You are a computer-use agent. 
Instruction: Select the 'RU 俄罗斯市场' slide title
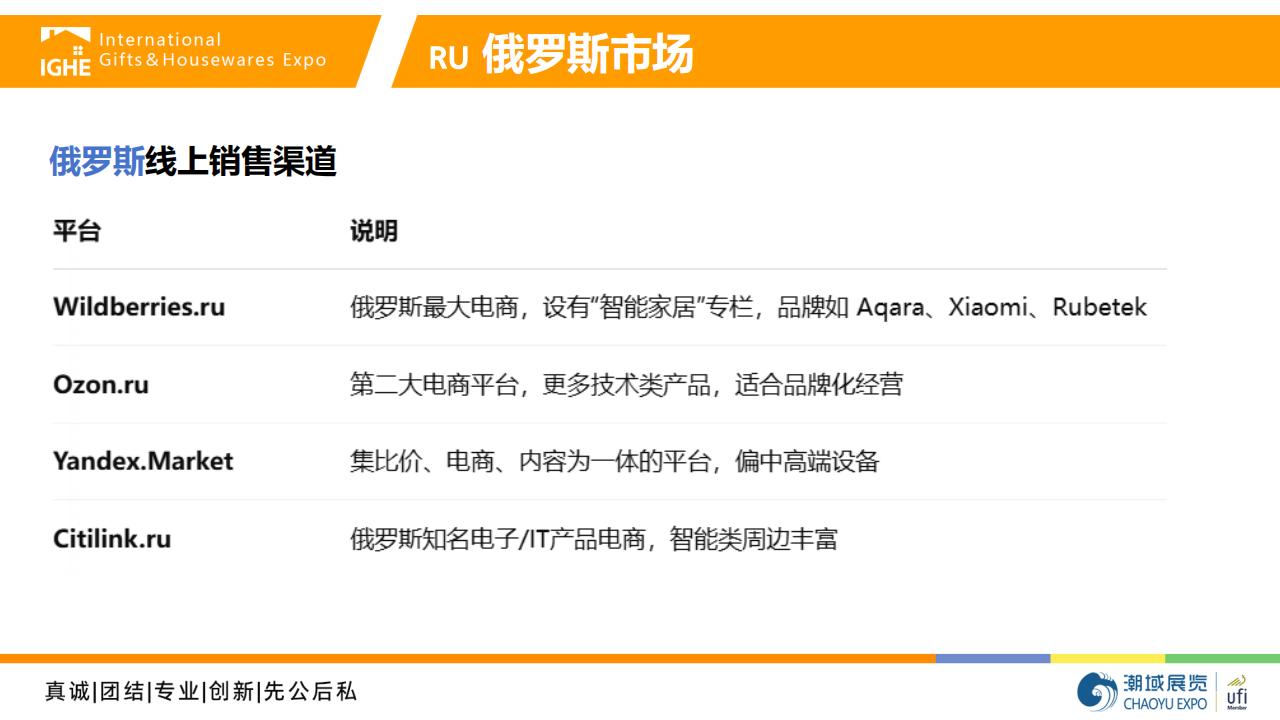560,55
